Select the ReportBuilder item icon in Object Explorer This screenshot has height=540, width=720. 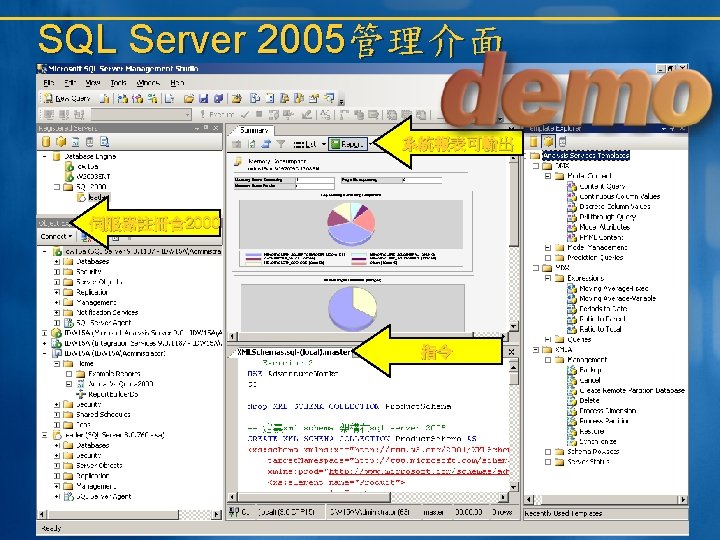coord(81,394)
